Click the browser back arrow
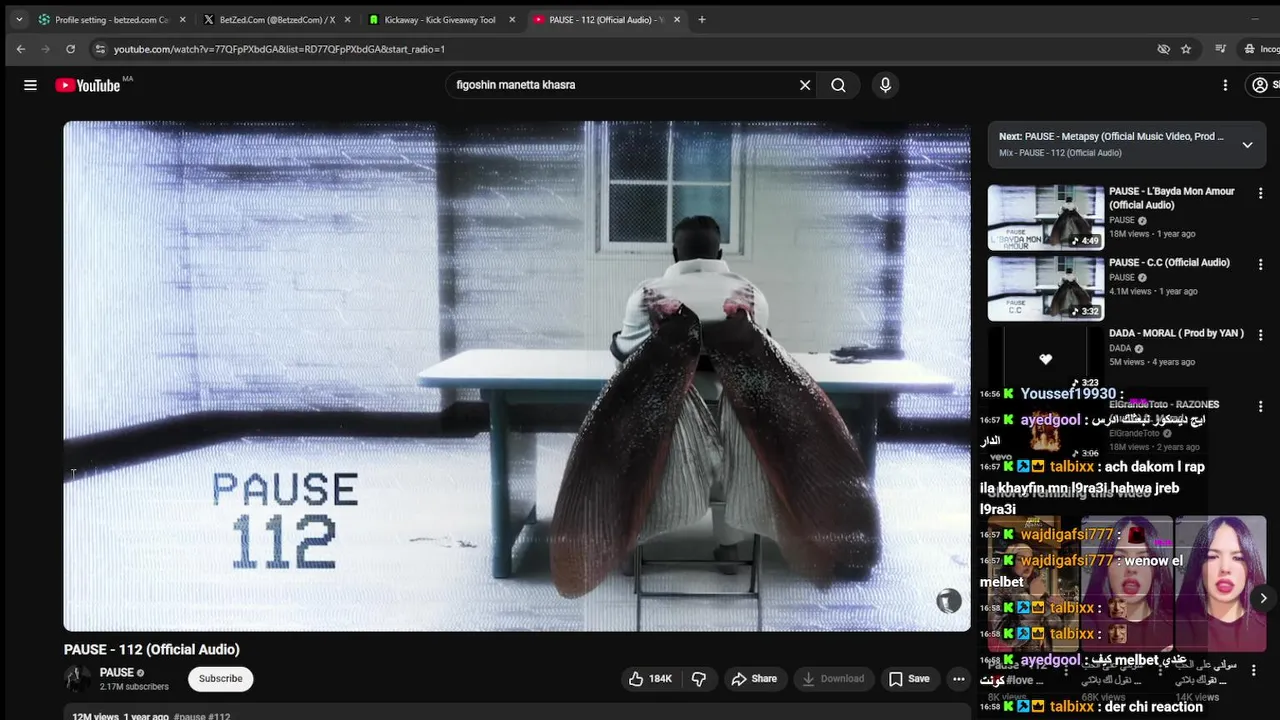This screenshot has height=720, width=1280. click(21, 49)
